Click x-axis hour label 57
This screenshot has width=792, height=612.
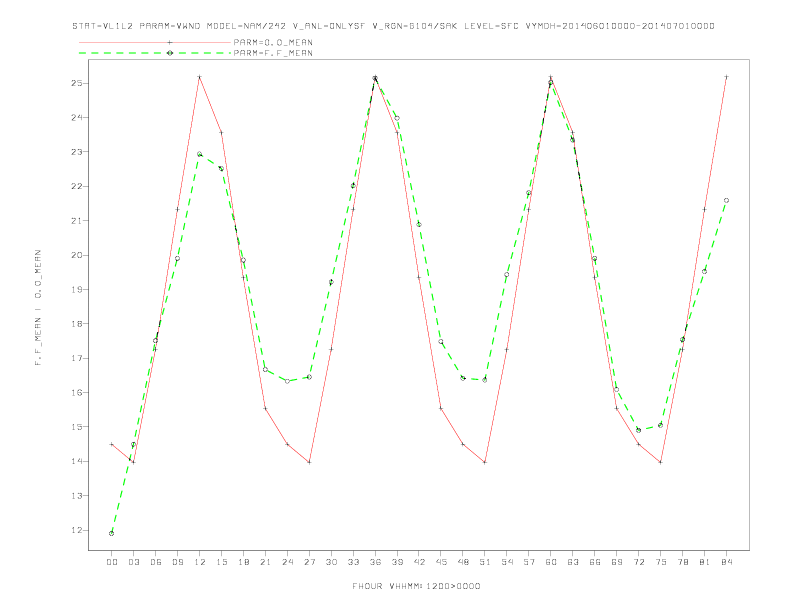529,562
